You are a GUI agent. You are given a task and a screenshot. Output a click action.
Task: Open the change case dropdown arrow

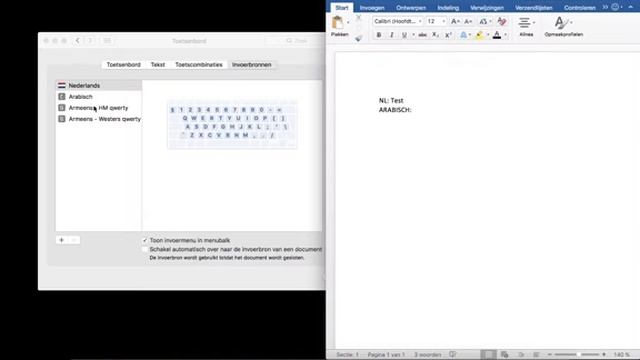point(490,21)
